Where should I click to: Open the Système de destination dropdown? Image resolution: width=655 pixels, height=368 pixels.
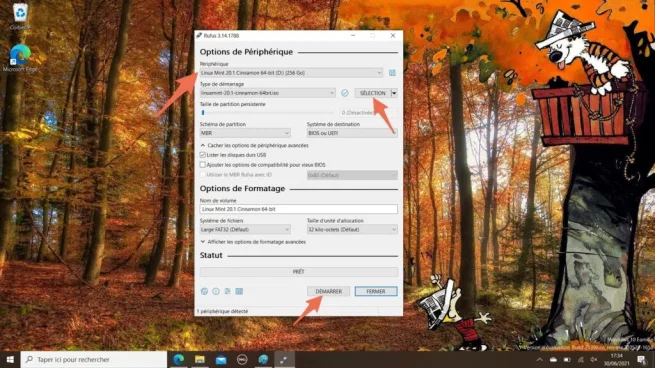click(x=352, y=133)
